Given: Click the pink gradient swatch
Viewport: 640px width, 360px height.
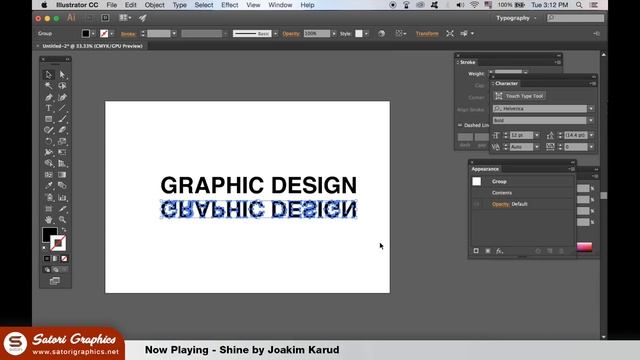Looking at the screenshot, I should coord(584,247).
